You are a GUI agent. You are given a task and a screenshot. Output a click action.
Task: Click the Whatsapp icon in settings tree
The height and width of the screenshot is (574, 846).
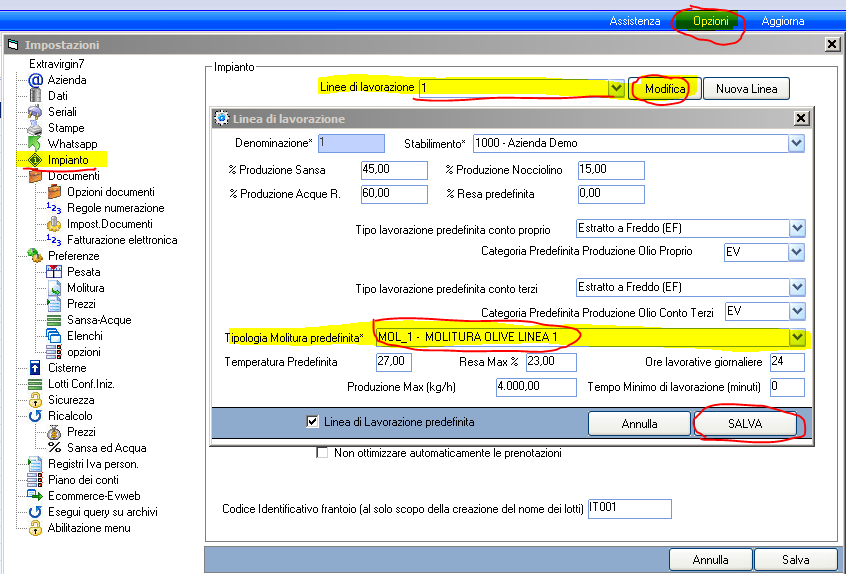pos(35,144)
